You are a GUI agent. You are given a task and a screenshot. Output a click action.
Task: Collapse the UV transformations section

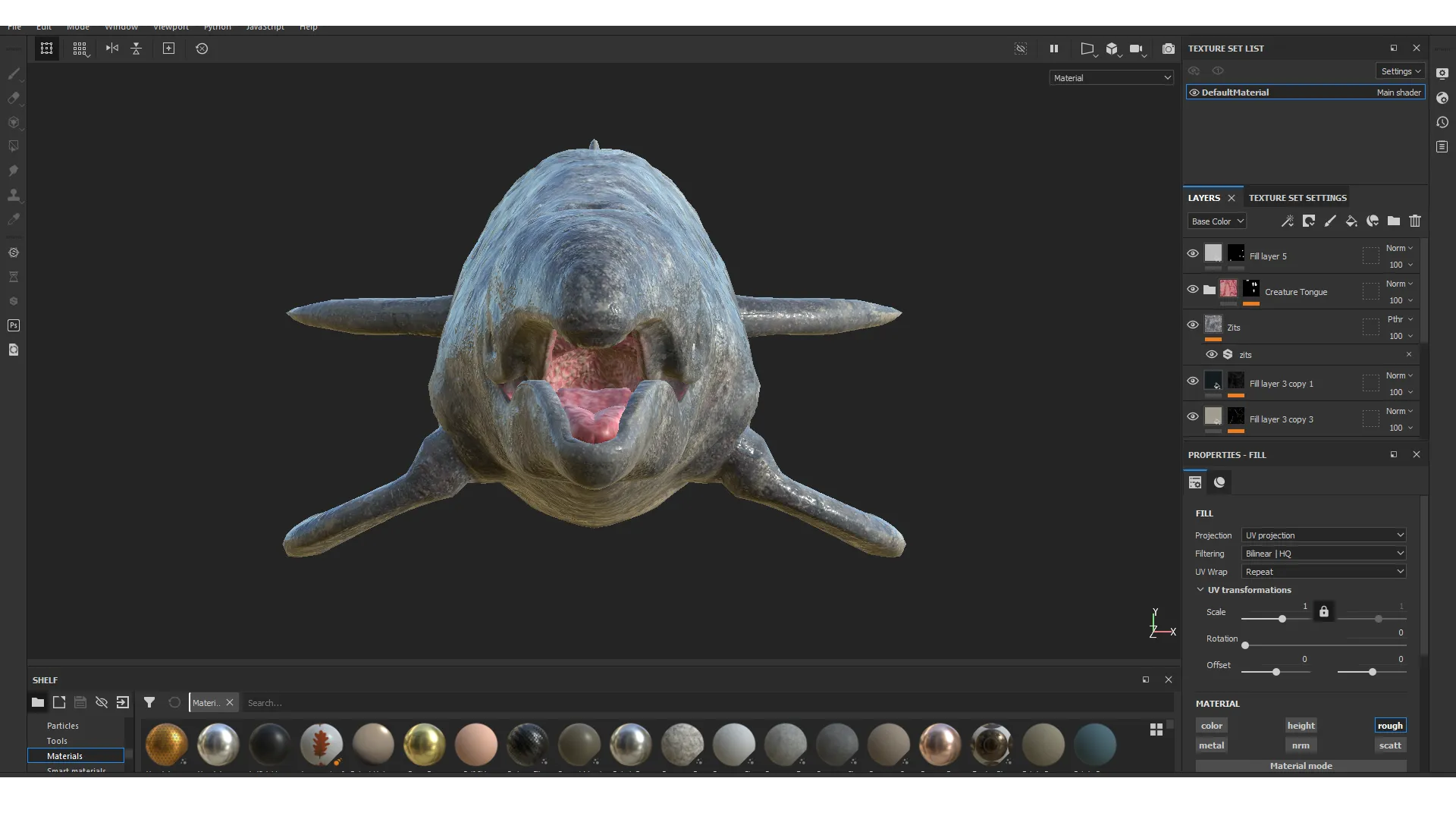click(x=1200, y=590)
